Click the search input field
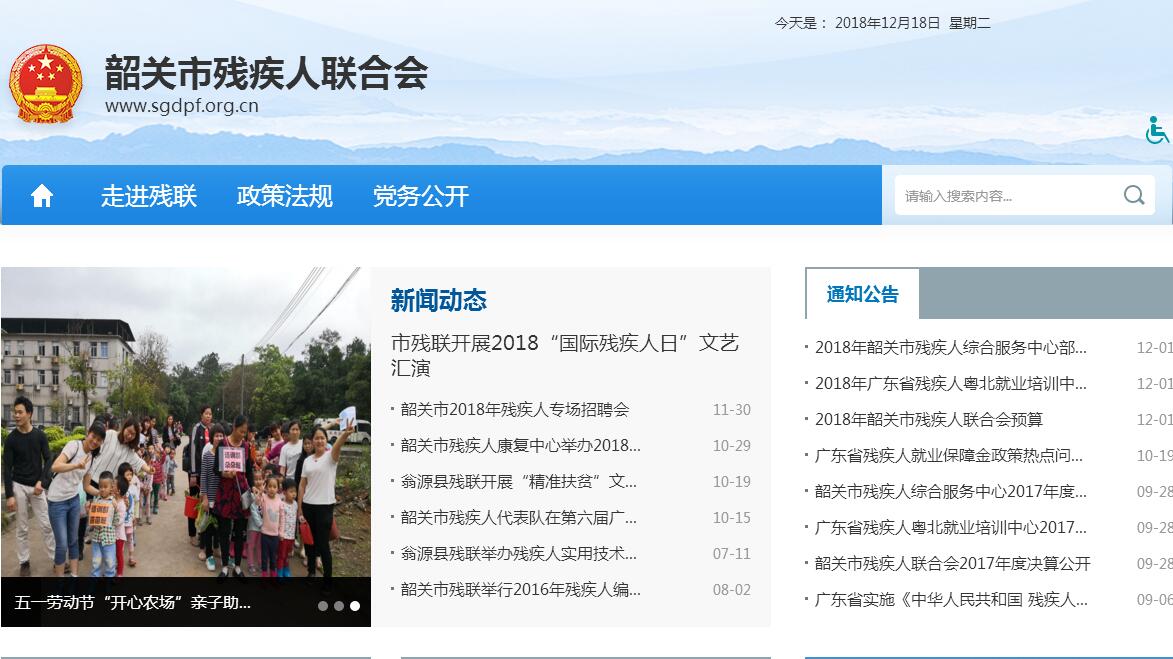 [x=1005, y=196]
